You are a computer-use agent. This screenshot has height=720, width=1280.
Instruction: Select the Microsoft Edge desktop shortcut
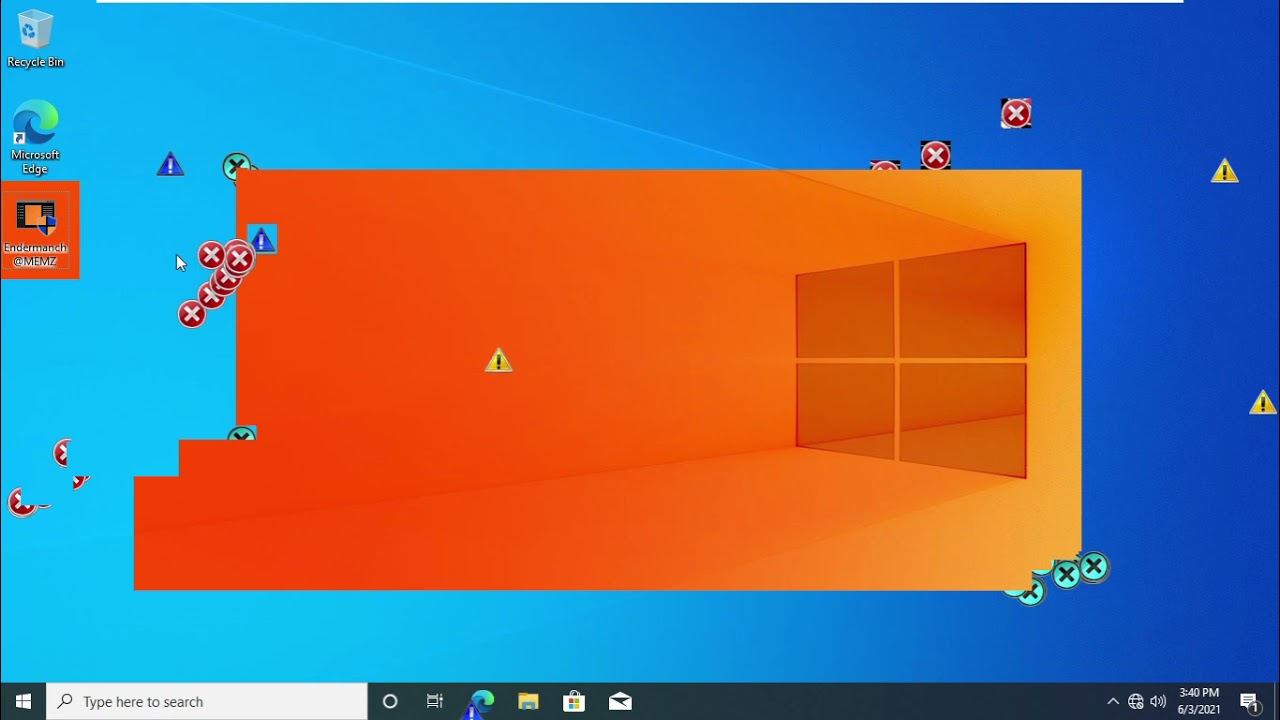point(35,138)
